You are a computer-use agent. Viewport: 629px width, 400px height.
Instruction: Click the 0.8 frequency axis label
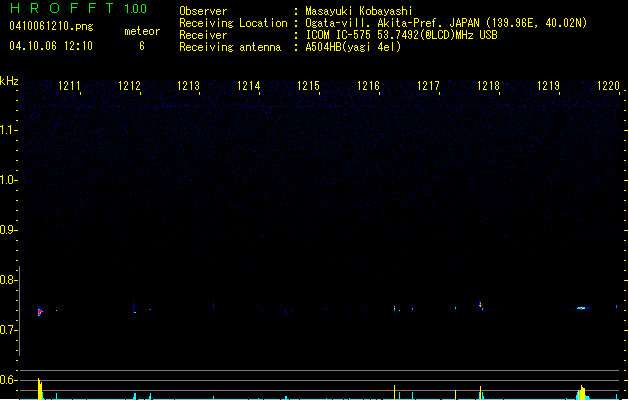8,280
